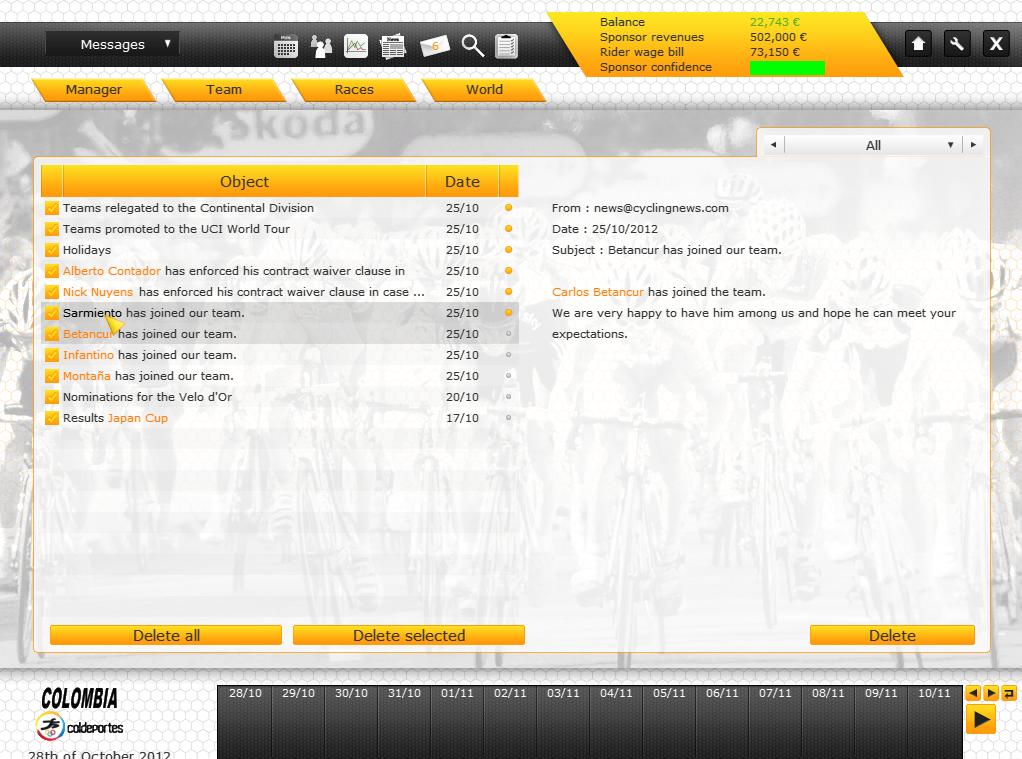Open the clipboard checklist icon
This screenshot has height=759, width=1022.
point(507,46)
